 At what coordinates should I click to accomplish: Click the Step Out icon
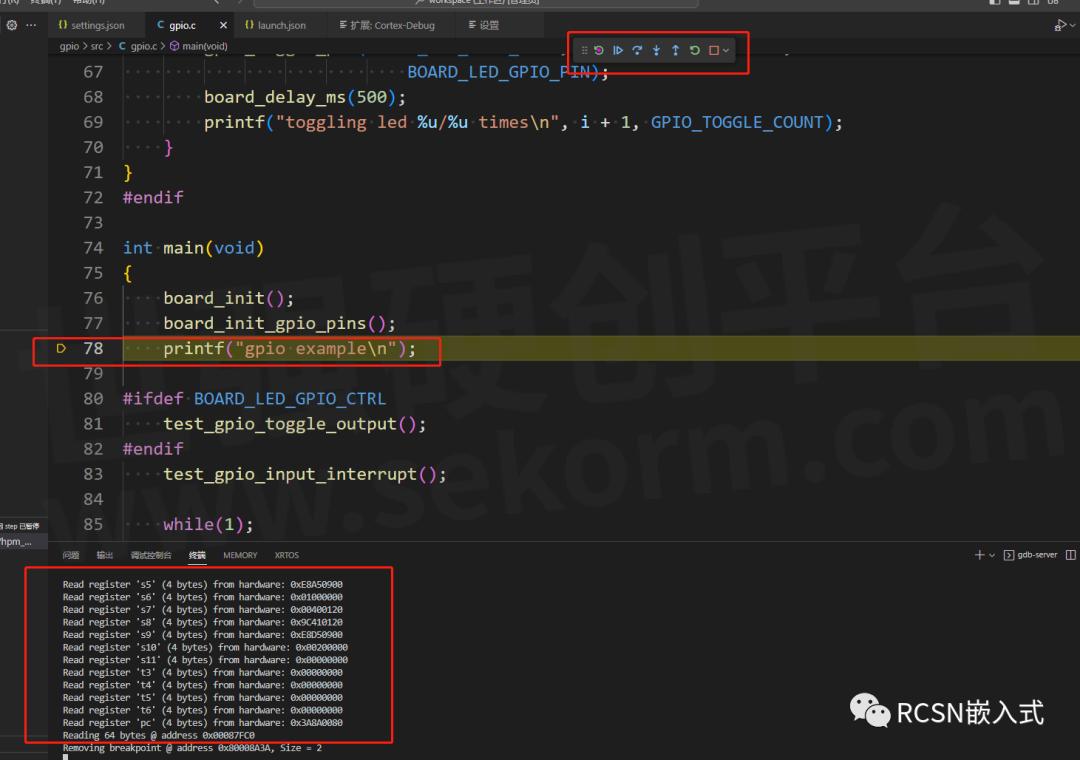[676, 50]
